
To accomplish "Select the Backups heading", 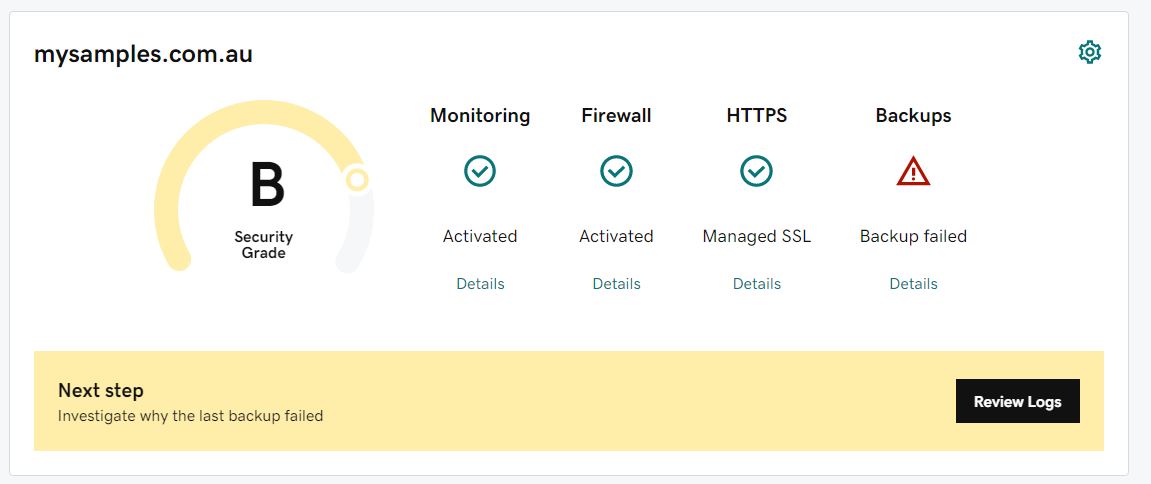I will (913, 116).
